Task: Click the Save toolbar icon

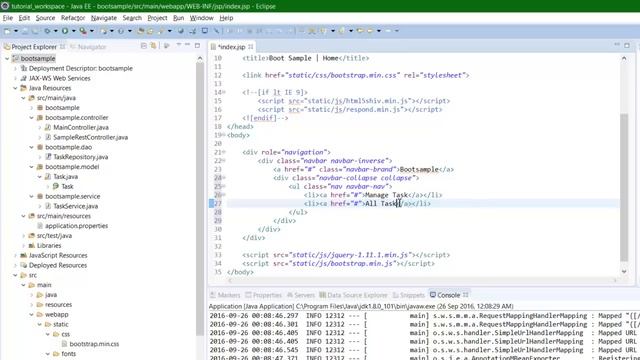Action: tap(25, 31)
